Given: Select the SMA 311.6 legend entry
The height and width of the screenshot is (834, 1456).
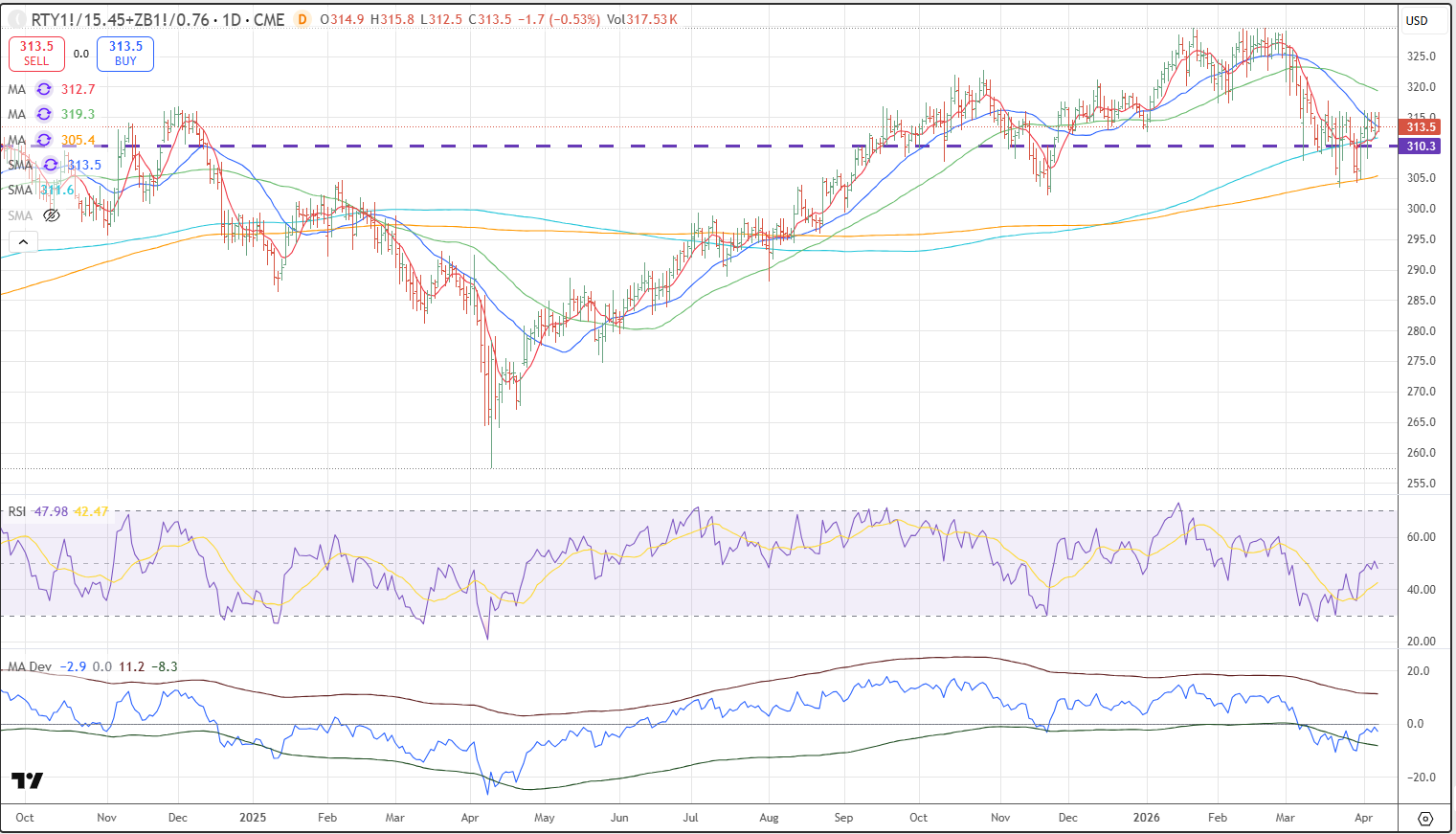Looking at the screenshot, I should coord(20,191).
